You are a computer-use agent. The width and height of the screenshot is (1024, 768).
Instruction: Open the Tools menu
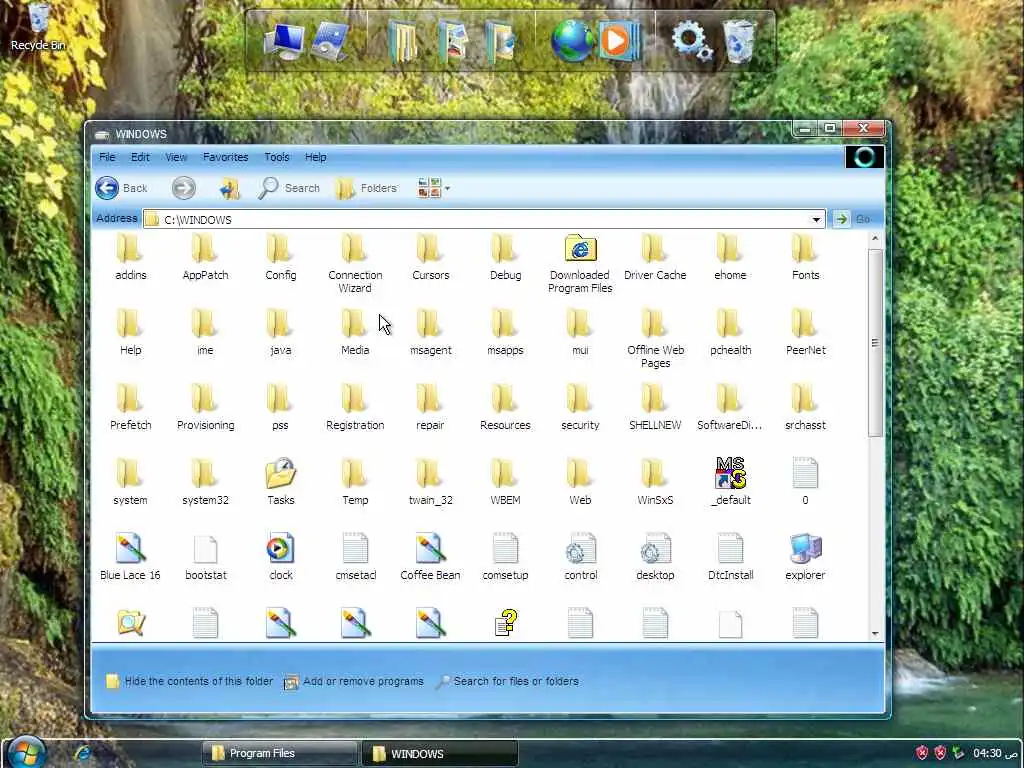[x=276, y=157]
